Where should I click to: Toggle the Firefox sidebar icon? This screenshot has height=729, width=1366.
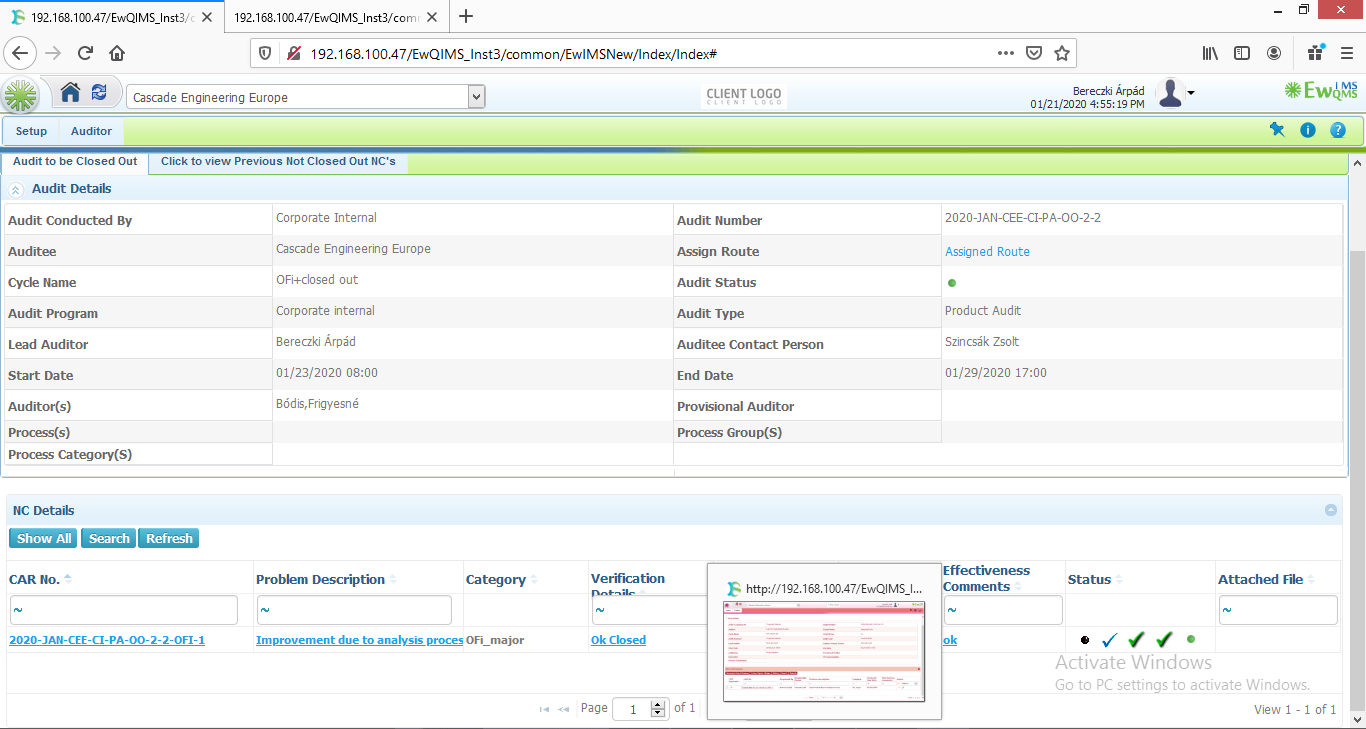[x=1242, y=53]
